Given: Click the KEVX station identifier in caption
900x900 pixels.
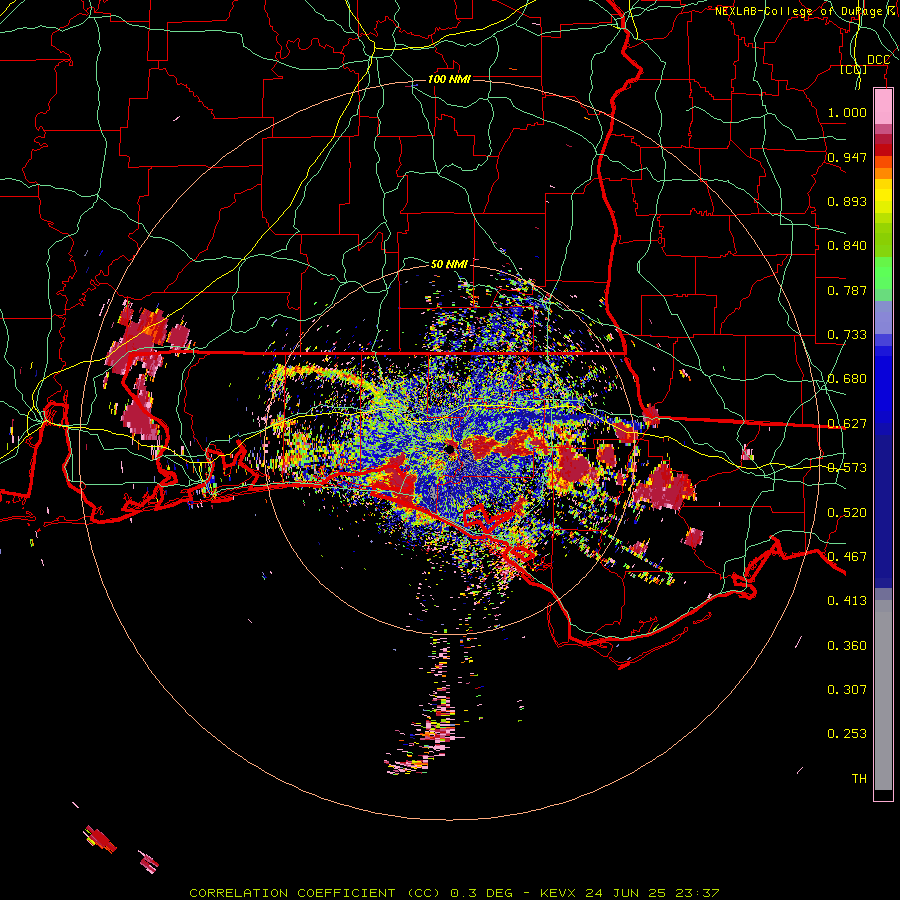Looking at the screenshot, I should [x=560, y=893].
